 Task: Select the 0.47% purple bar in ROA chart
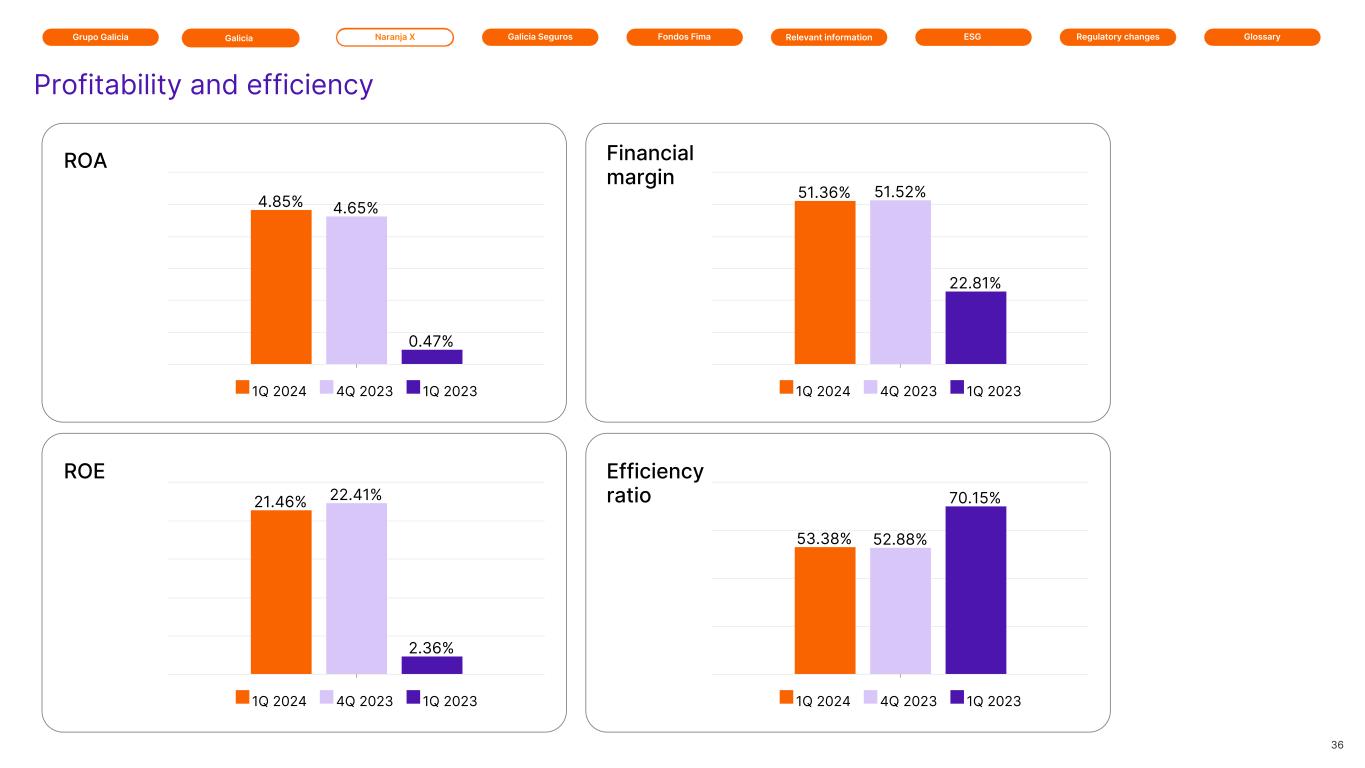pyautogui.click(x=432, y=357)
